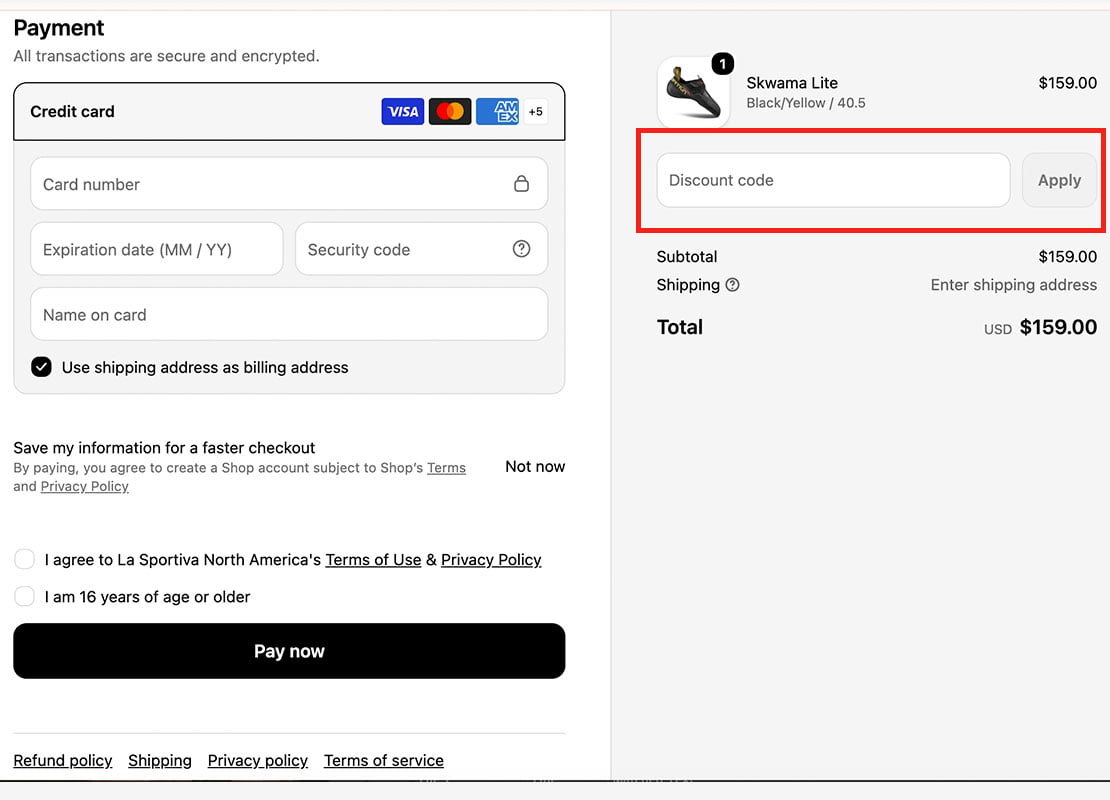
Task: Click the Apply discount button
Action: point(1059,181)
